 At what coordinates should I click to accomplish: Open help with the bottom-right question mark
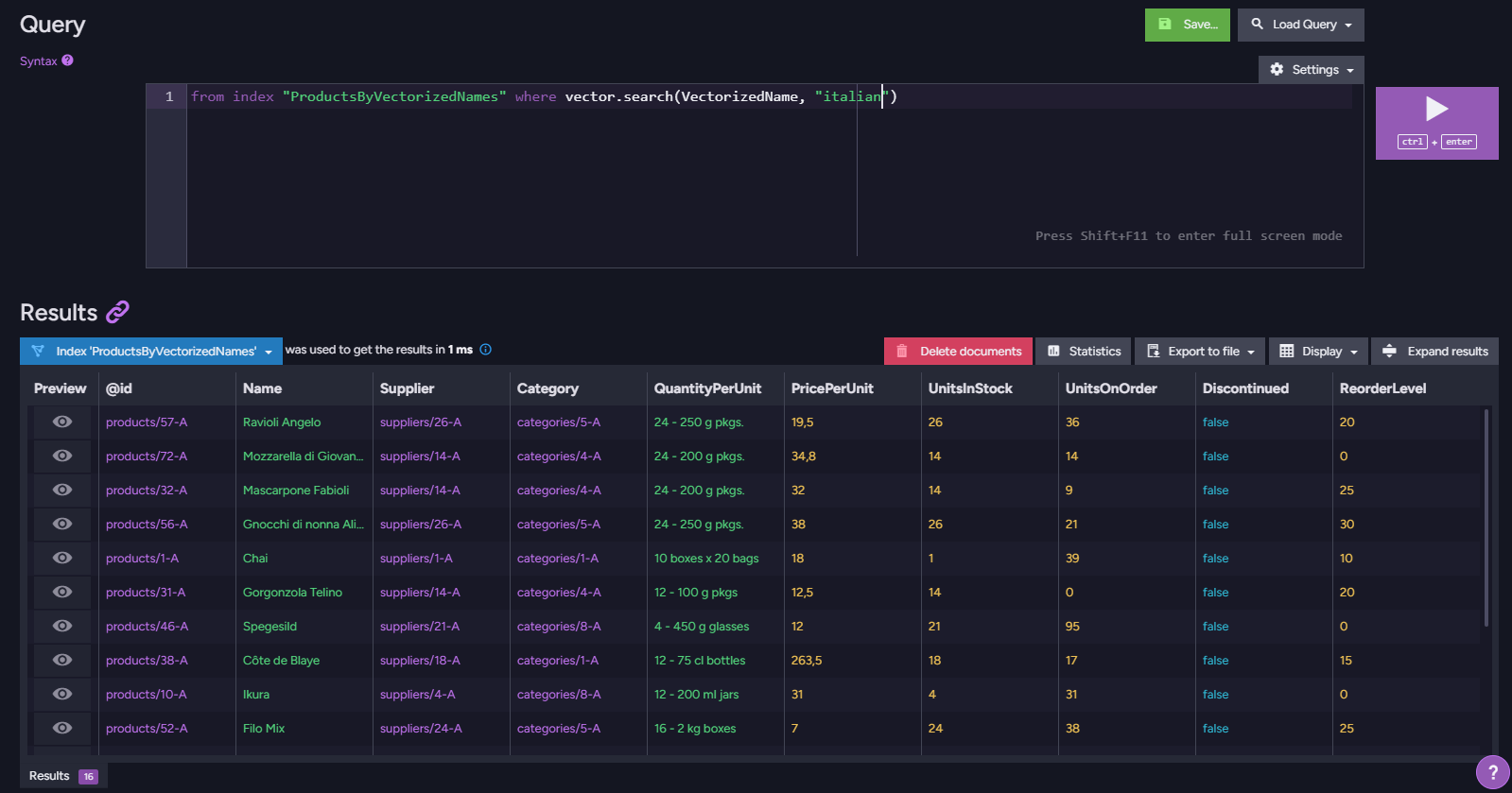1493,771
